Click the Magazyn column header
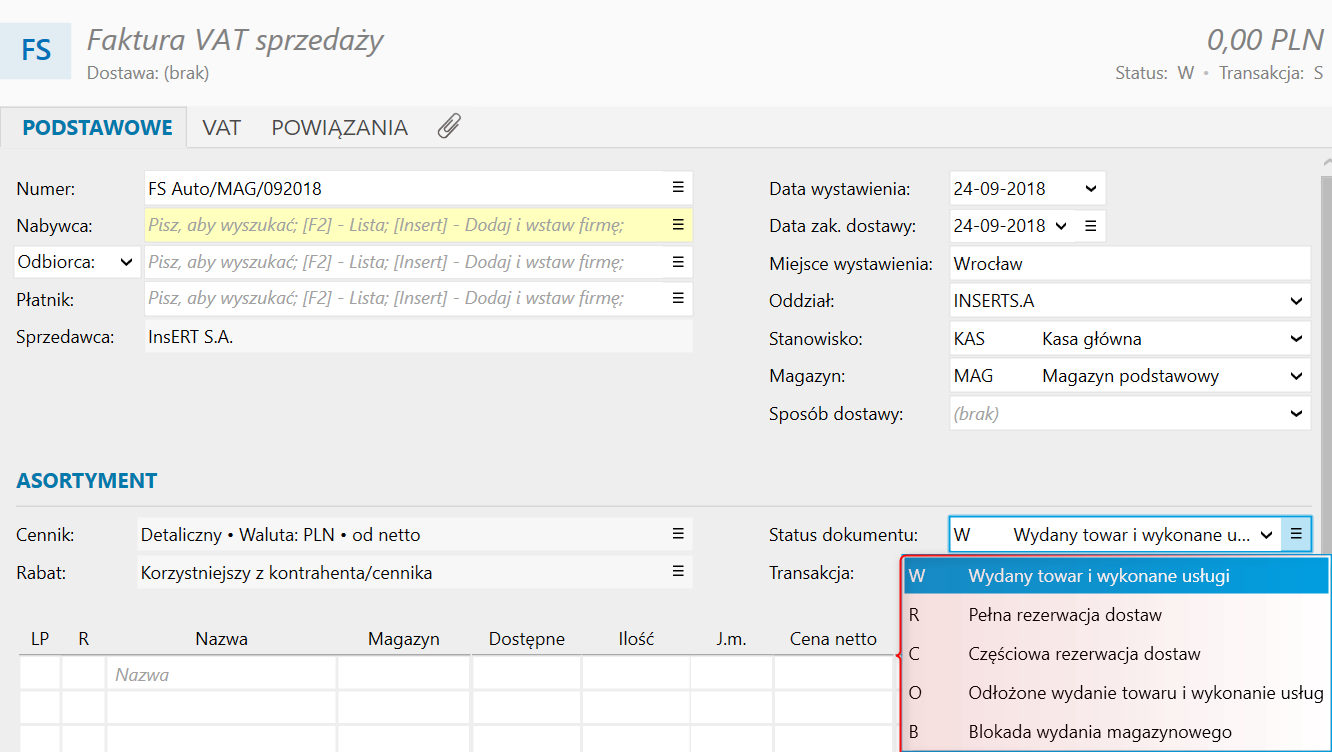 [404, 639]
